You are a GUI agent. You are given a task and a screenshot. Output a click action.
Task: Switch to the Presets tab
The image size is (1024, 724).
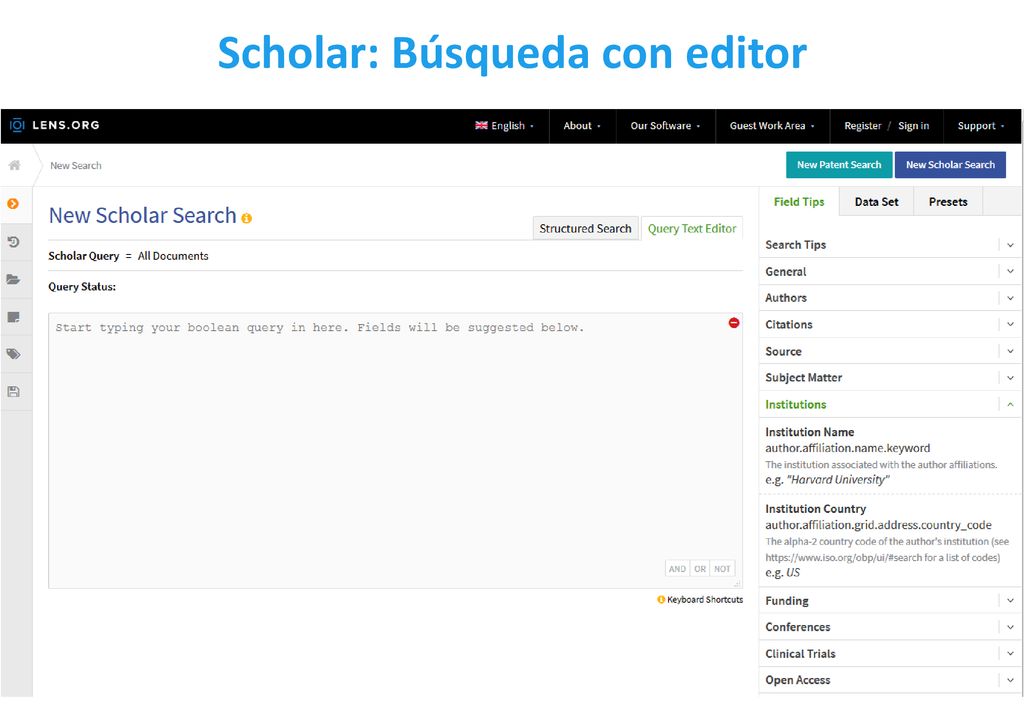[x=948, y=202]
